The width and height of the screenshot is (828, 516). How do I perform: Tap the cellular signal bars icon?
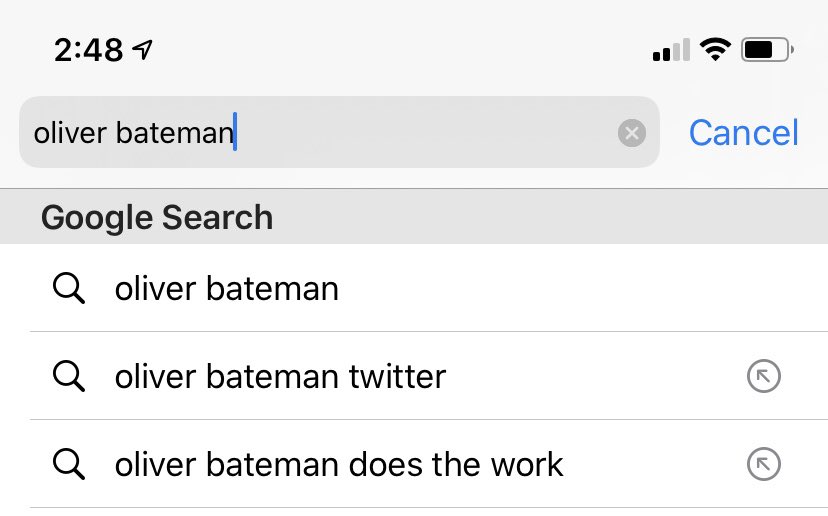(671, 50)
